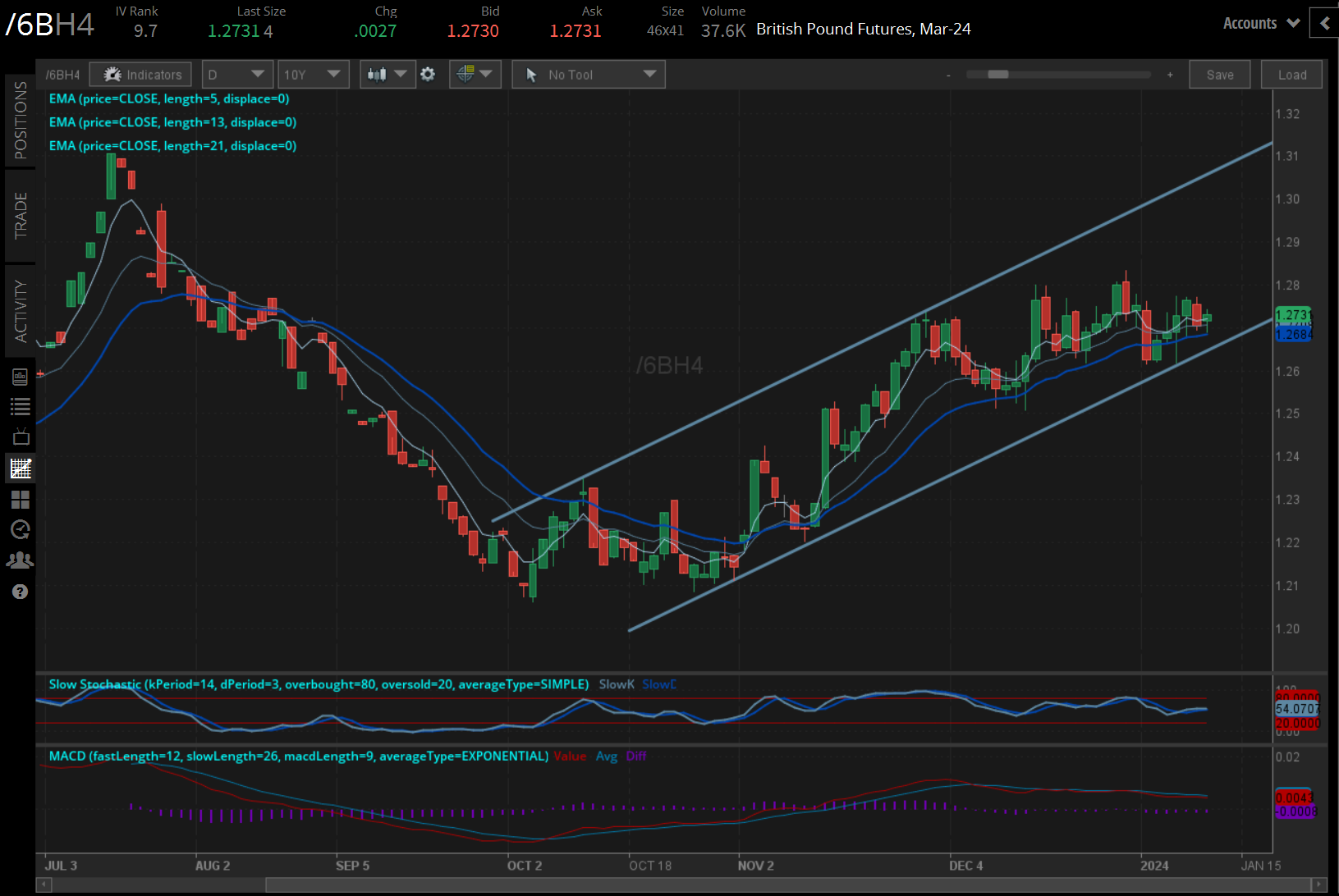Click the question mark help icon
The image size is (1339, 896).
[x=21, y=592]
